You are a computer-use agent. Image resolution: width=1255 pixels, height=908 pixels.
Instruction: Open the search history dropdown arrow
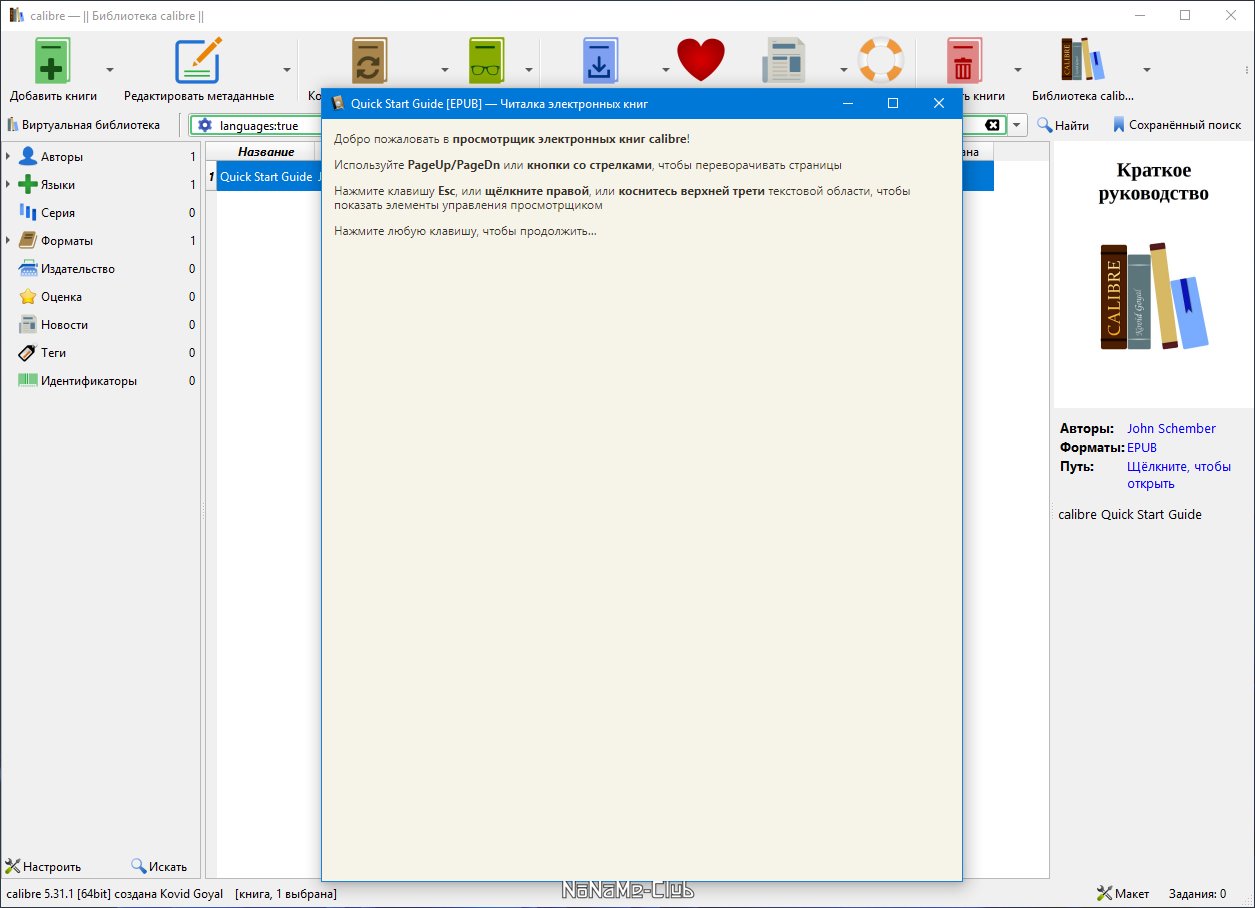[x=1017, y=125]
